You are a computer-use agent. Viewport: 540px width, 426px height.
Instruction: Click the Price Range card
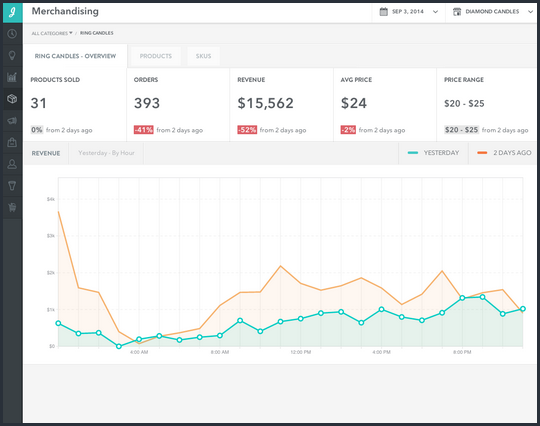tap(486, 104)
